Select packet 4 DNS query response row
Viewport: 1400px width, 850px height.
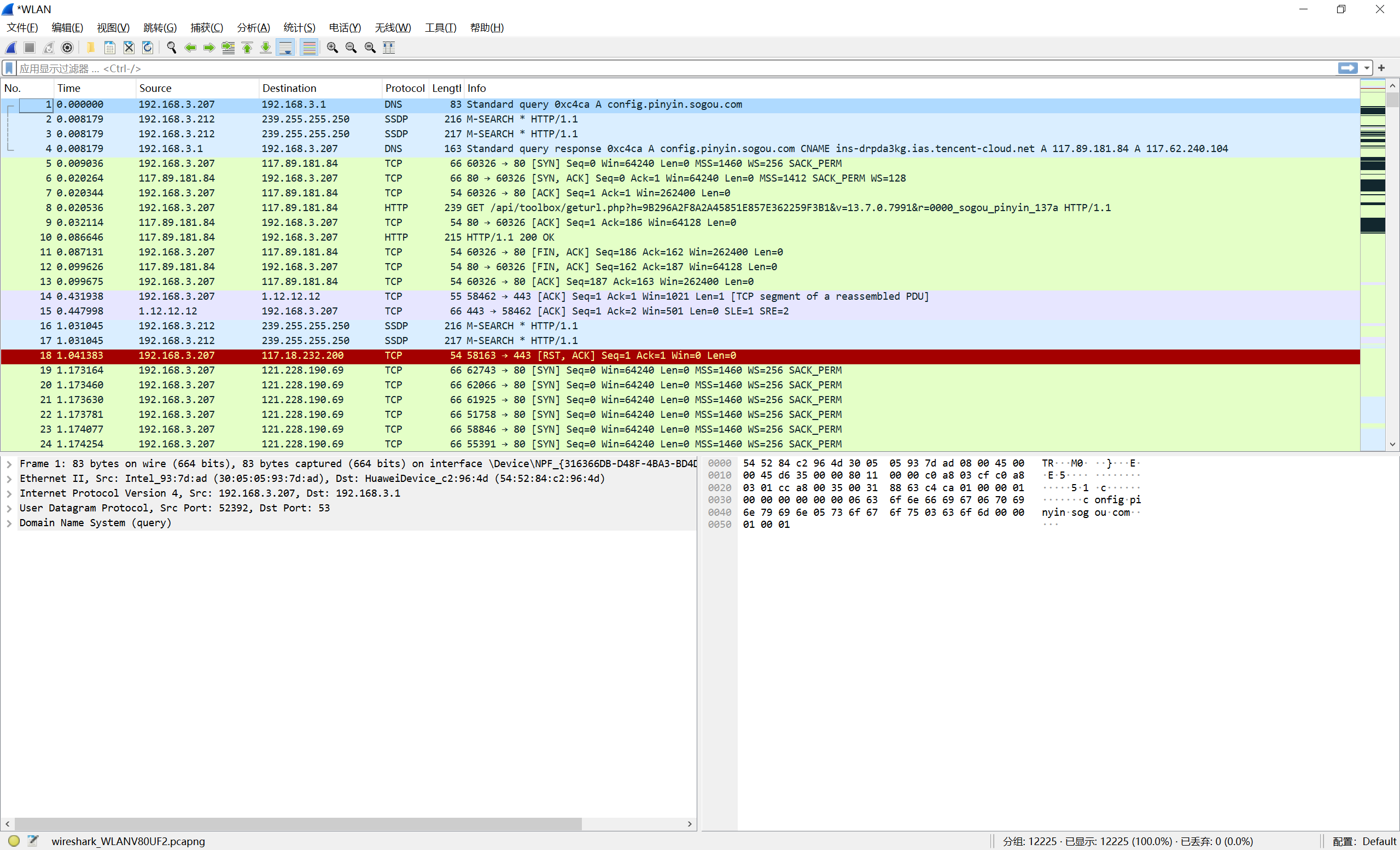pyautogui.click(x=680, y=149)
